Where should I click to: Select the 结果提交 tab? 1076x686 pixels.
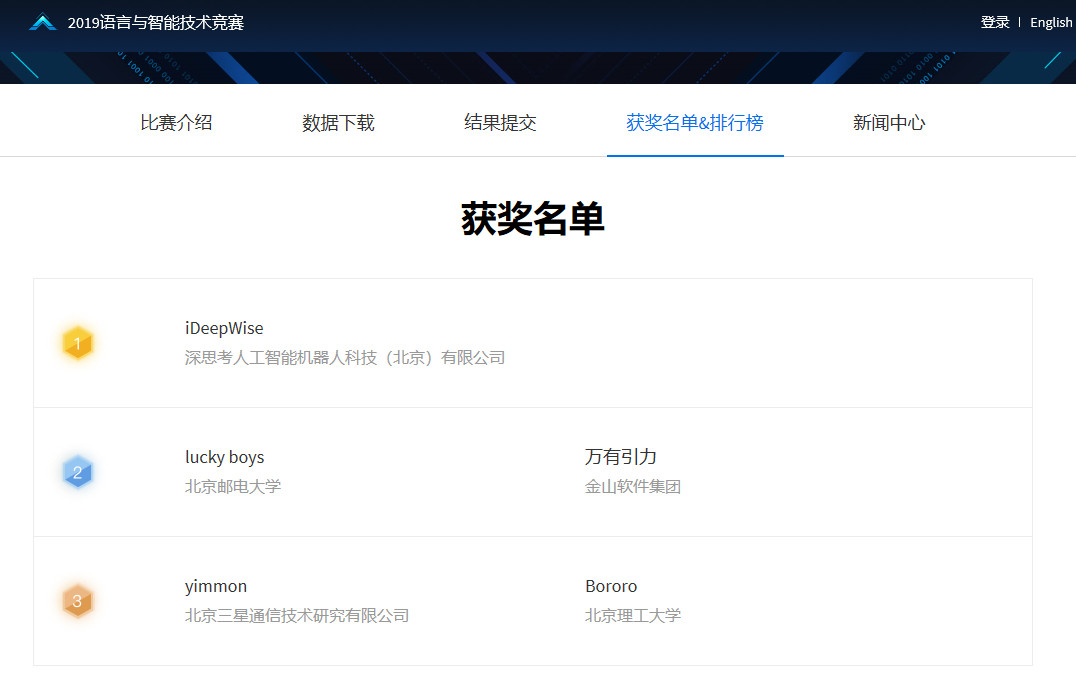point(500,123)
